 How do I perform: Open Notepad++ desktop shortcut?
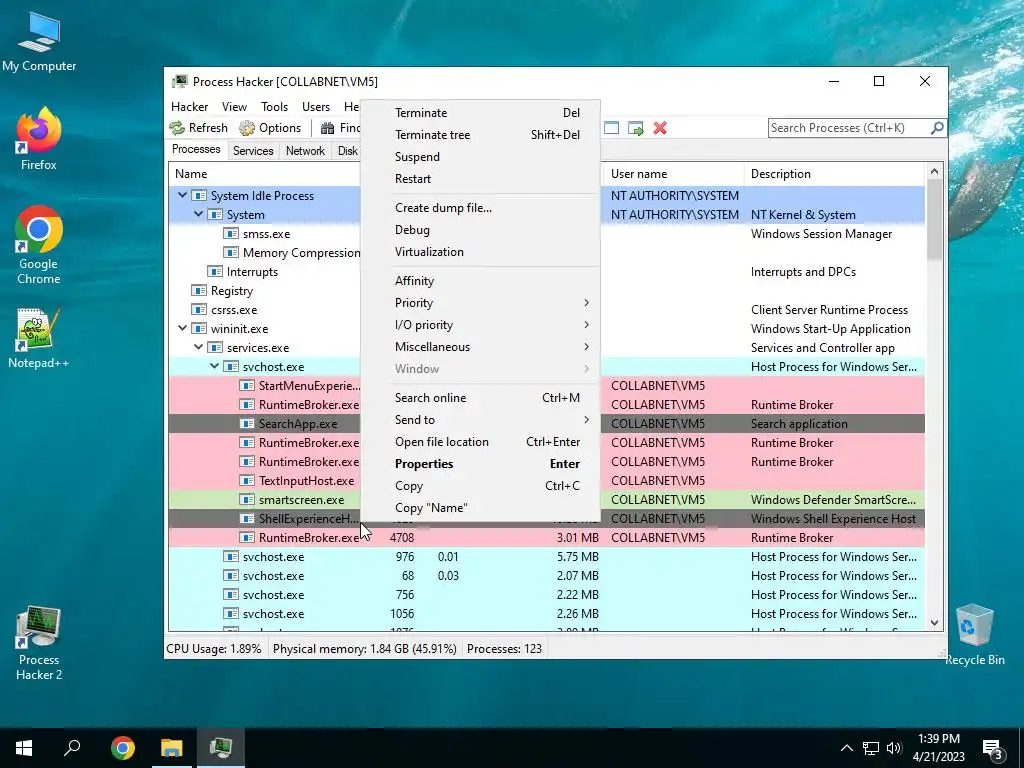[39, 338]
